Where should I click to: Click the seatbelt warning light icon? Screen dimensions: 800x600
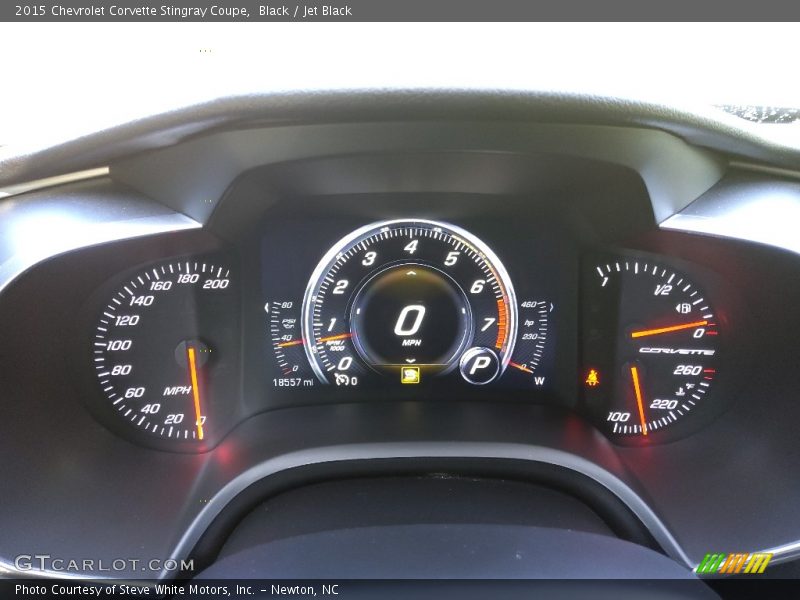(592, 377)
